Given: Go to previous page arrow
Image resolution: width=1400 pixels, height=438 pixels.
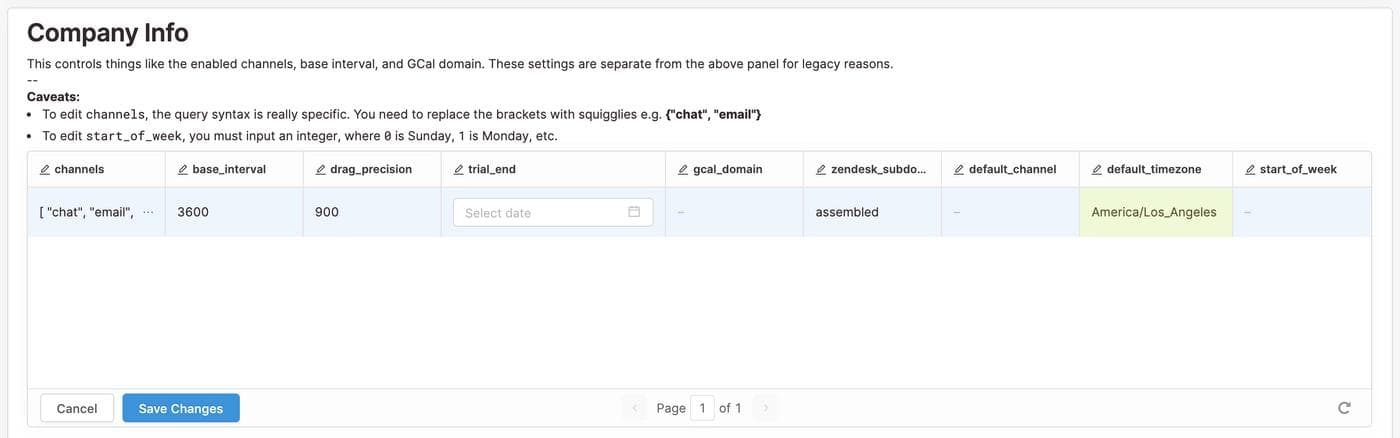Looking at the screenshot, I should 635,408.
